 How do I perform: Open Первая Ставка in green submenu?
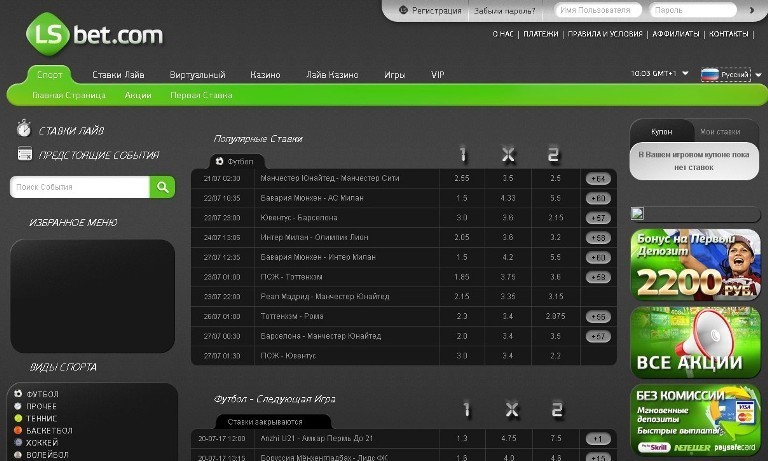201,95
